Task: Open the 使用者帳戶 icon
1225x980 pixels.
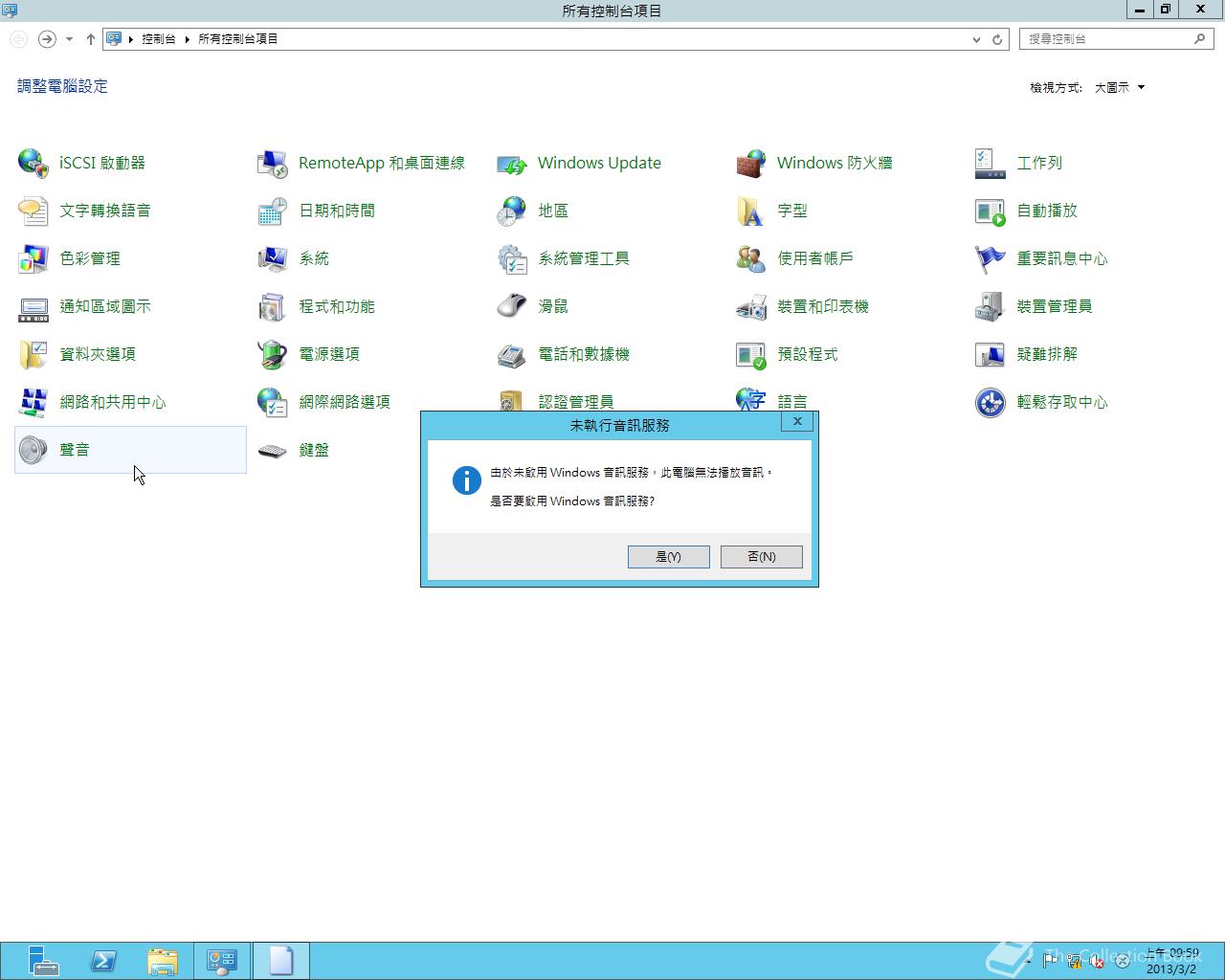Action: (x=751, y=258)
